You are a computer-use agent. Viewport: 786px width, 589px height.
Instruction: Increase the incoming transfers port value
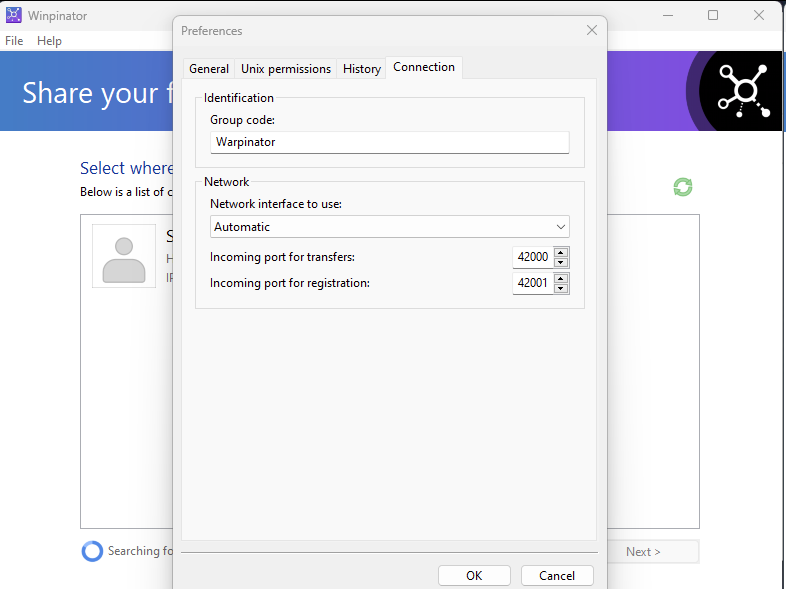pos(561,252)
